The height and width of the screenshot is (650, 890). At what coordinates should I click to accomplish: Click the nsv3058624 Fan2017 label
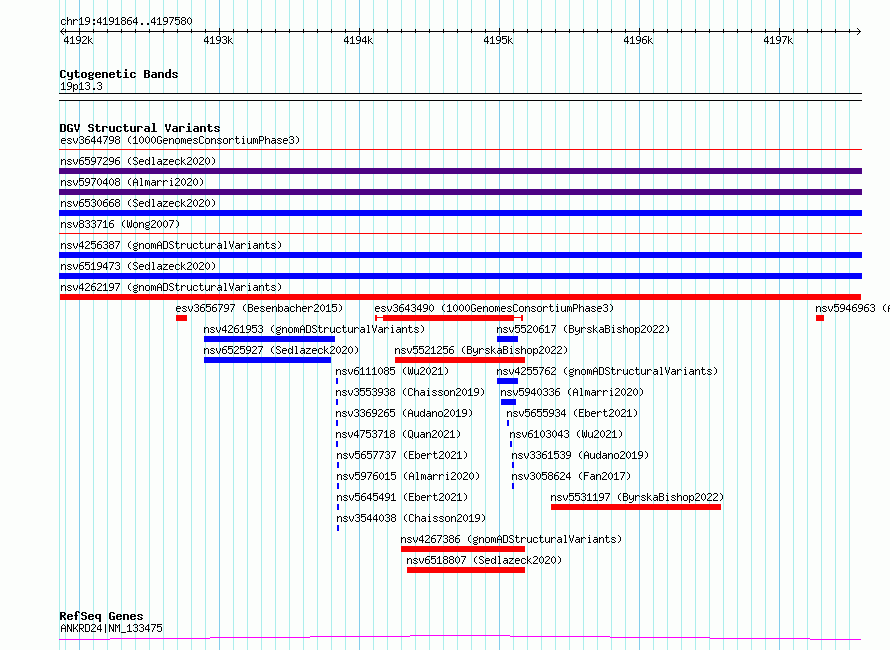click(571, 476)
